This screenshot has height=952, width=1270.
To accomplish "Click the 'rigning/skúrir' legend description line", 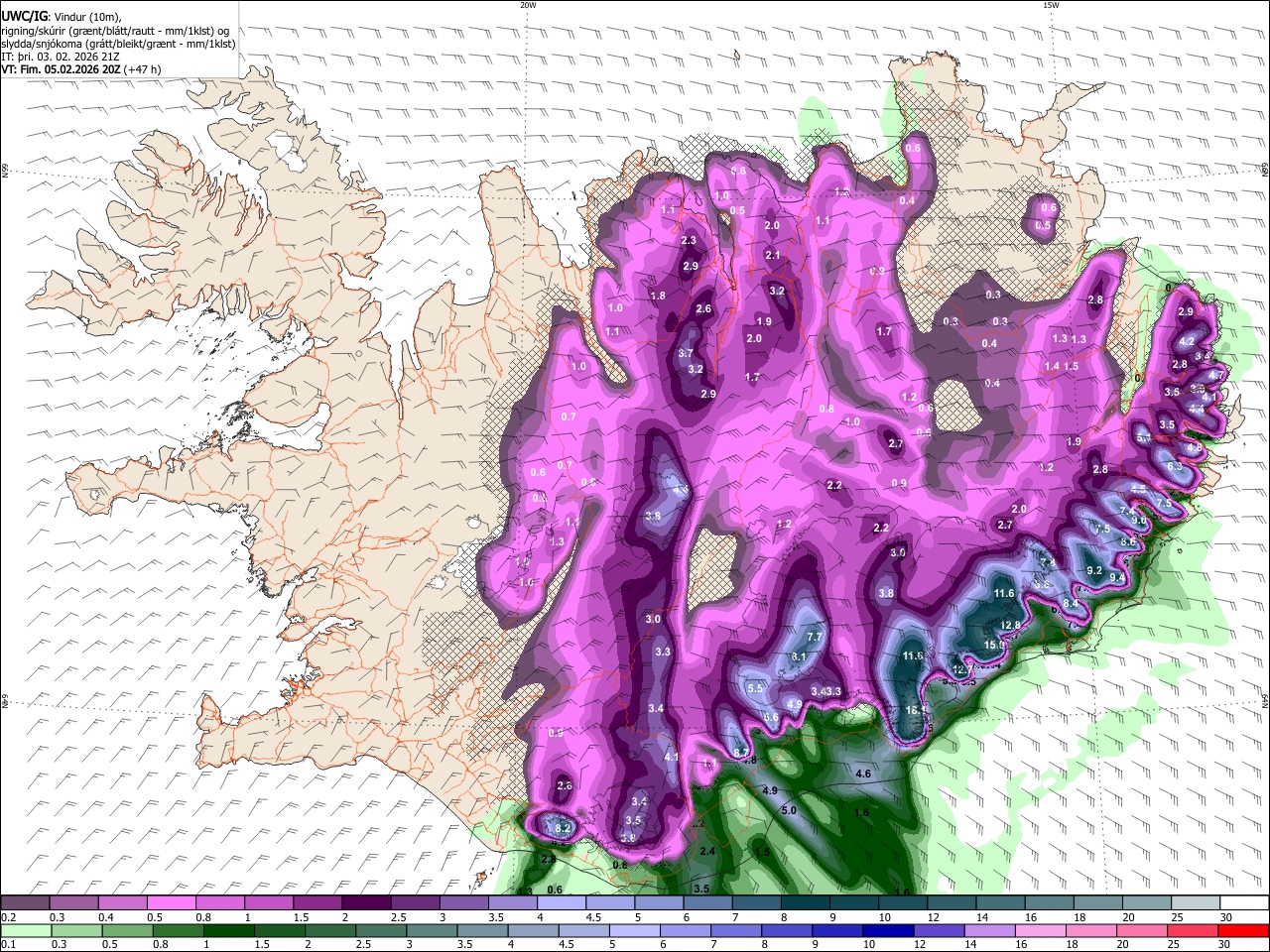I will click(115, 30).
